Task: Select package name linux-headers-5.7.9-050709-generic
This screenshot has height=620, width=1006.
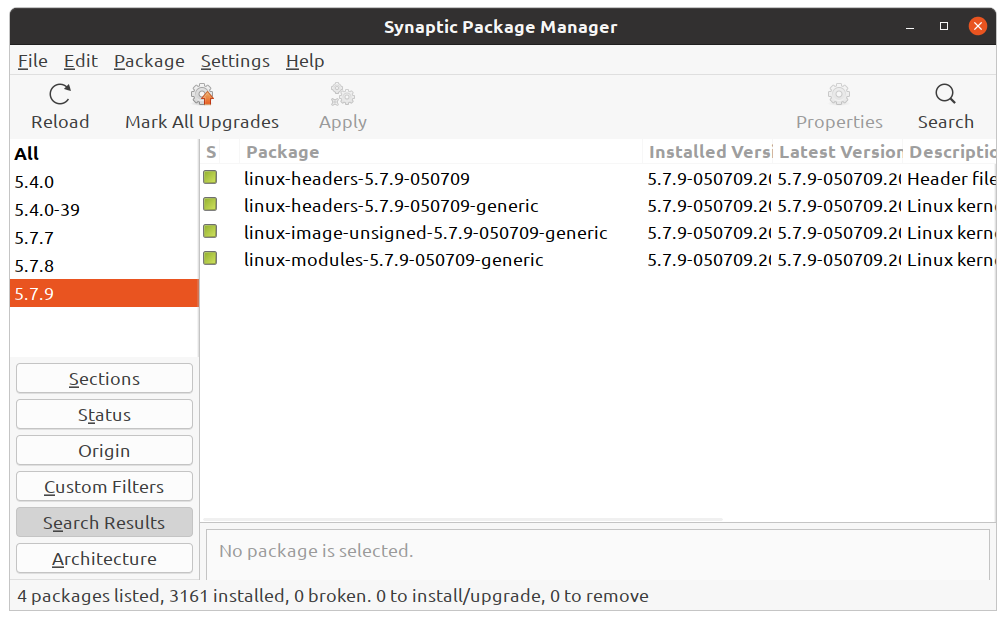Action: (391, 205)
